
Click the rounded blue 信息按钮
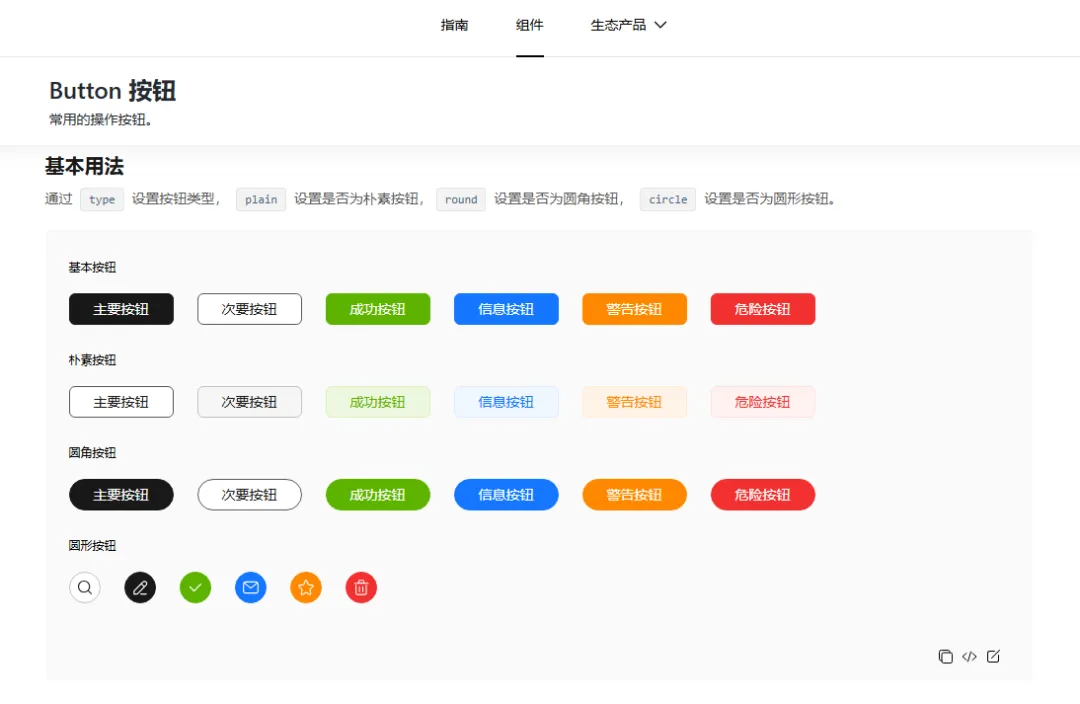click(506, 495)
